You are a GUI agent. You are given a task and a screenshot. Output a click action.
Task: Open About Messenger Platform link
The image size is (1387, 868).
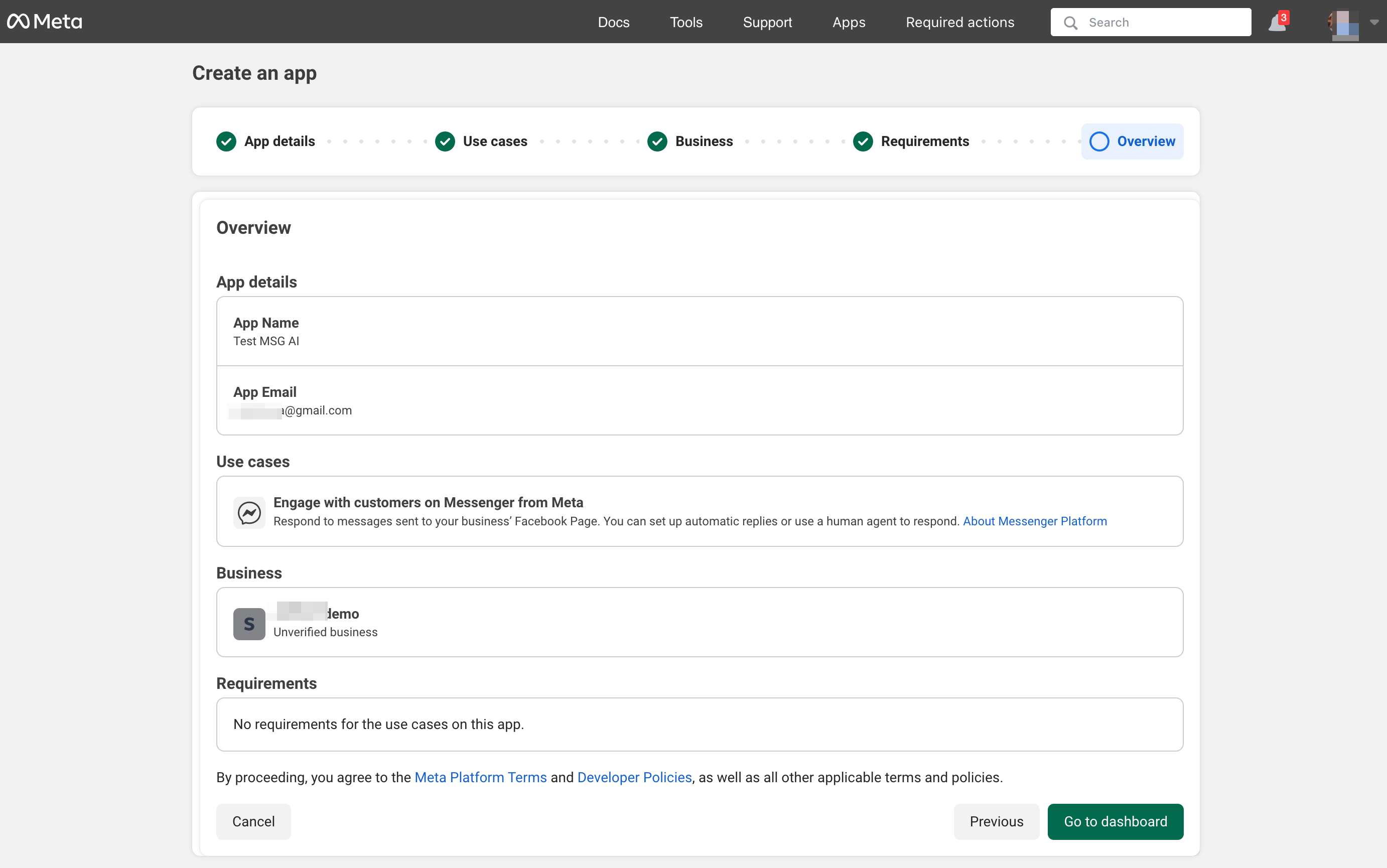click(x=1035, y=521)
